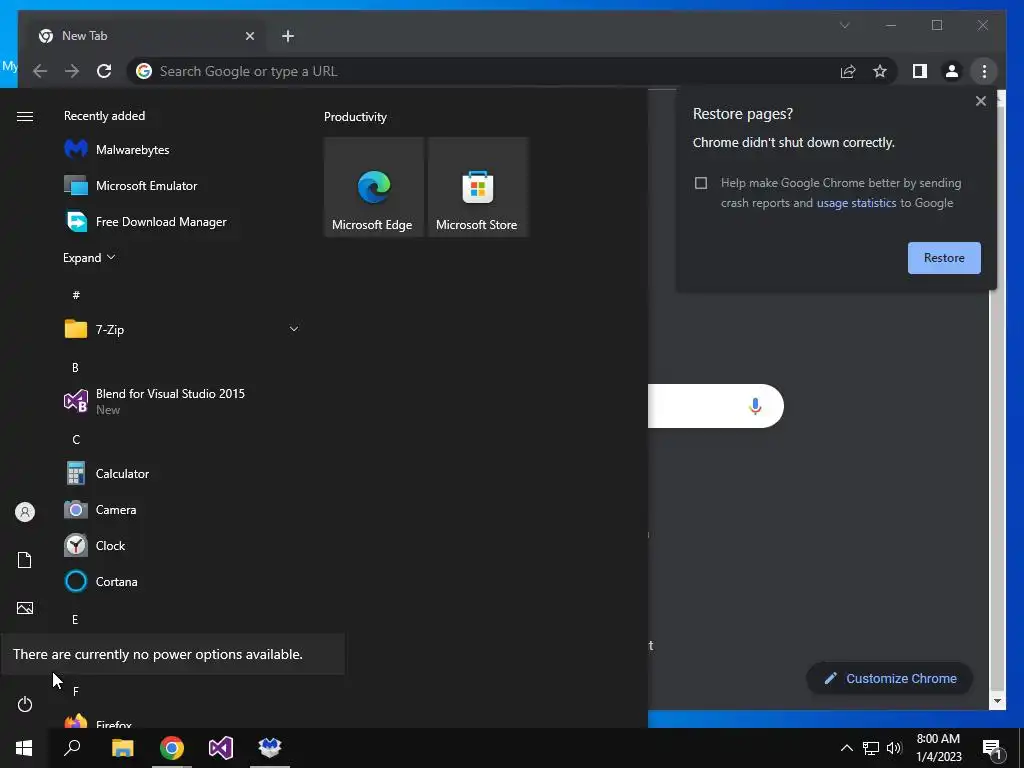This screenshot has width=1024, height=768.
Task: Open the Chrome three-dot menu
Action: tap(984, 71)
